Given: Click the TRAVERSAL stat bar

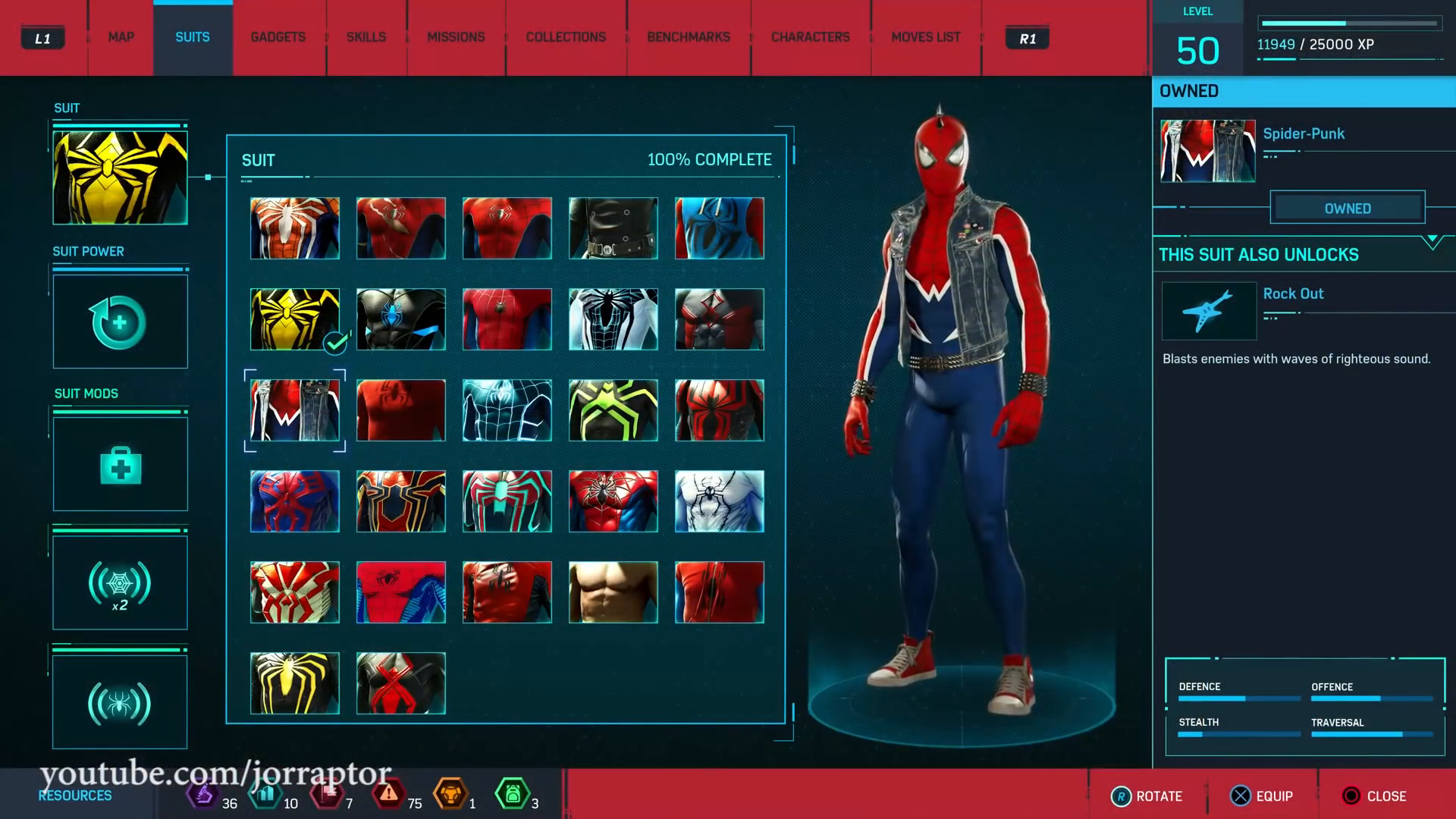Looking at the screenshot, I should point(1372,734).
